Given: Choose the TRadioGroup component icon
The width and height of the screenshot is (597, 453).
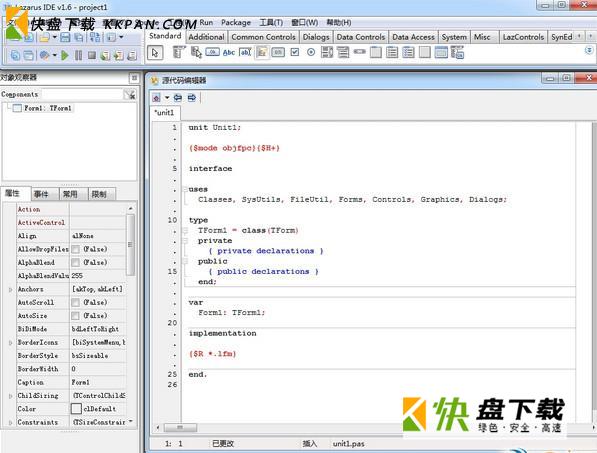Looking at the screenshot, I should [392, 52].
